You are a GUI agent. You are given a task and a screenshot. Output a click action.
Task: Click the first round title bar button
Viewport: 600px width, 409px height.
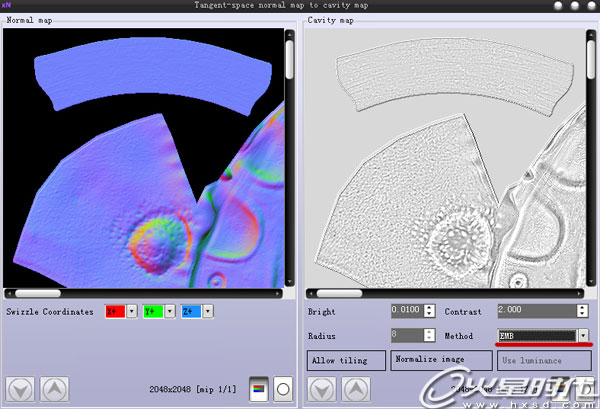(x=558, y=5)
